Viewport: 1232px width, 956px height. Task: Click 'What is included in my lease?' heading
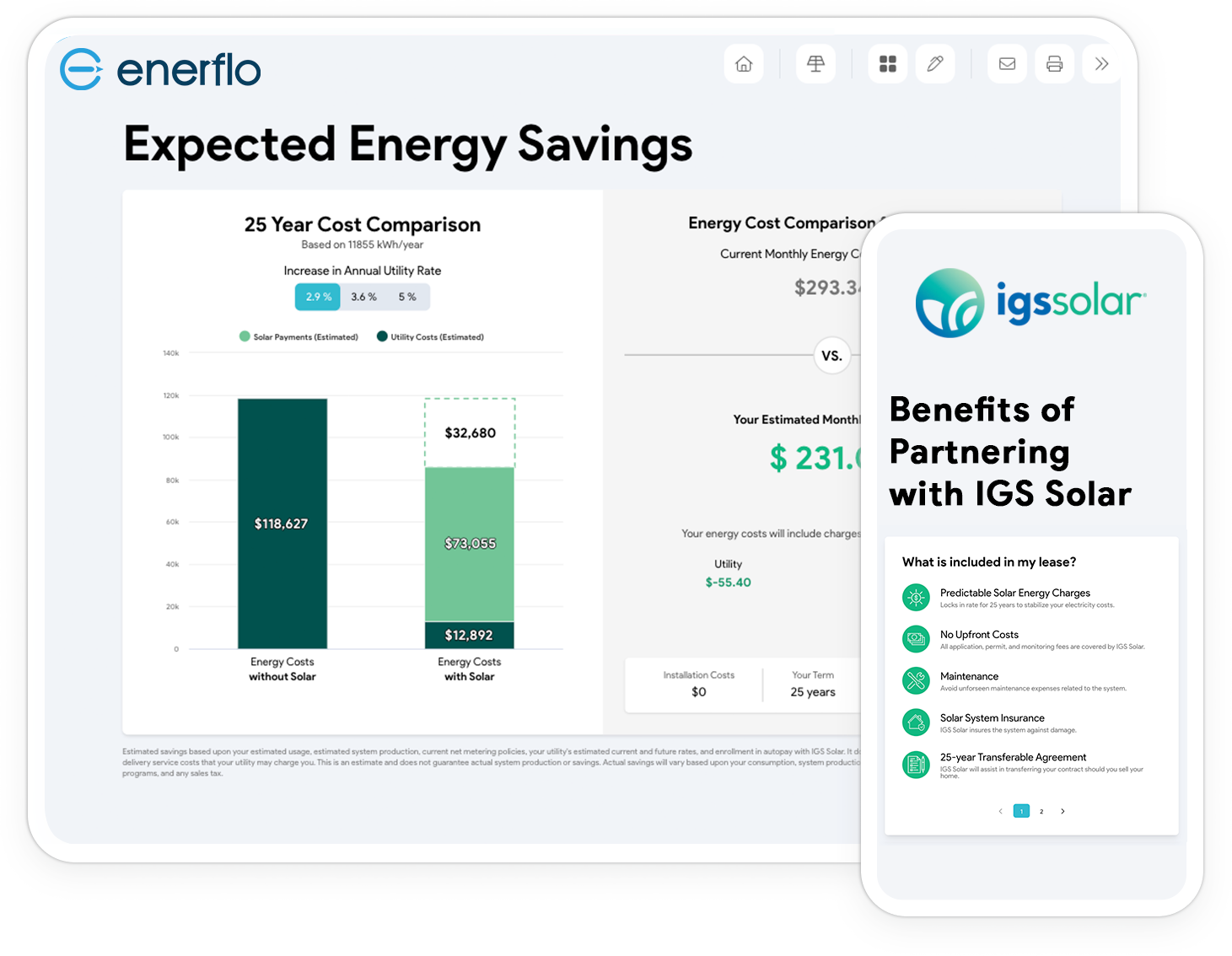[x=989, y=561]
